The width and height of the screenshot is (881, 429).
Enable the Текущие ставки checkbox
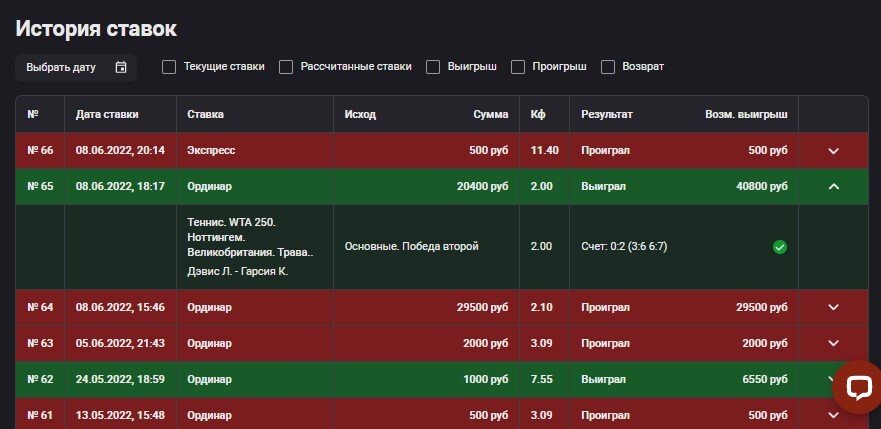pyautogui.click(x=169, y=67)
